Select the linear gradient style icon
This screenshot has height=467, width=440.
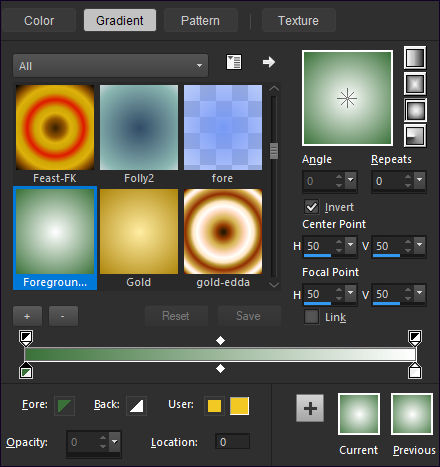(x=415, y=57)
